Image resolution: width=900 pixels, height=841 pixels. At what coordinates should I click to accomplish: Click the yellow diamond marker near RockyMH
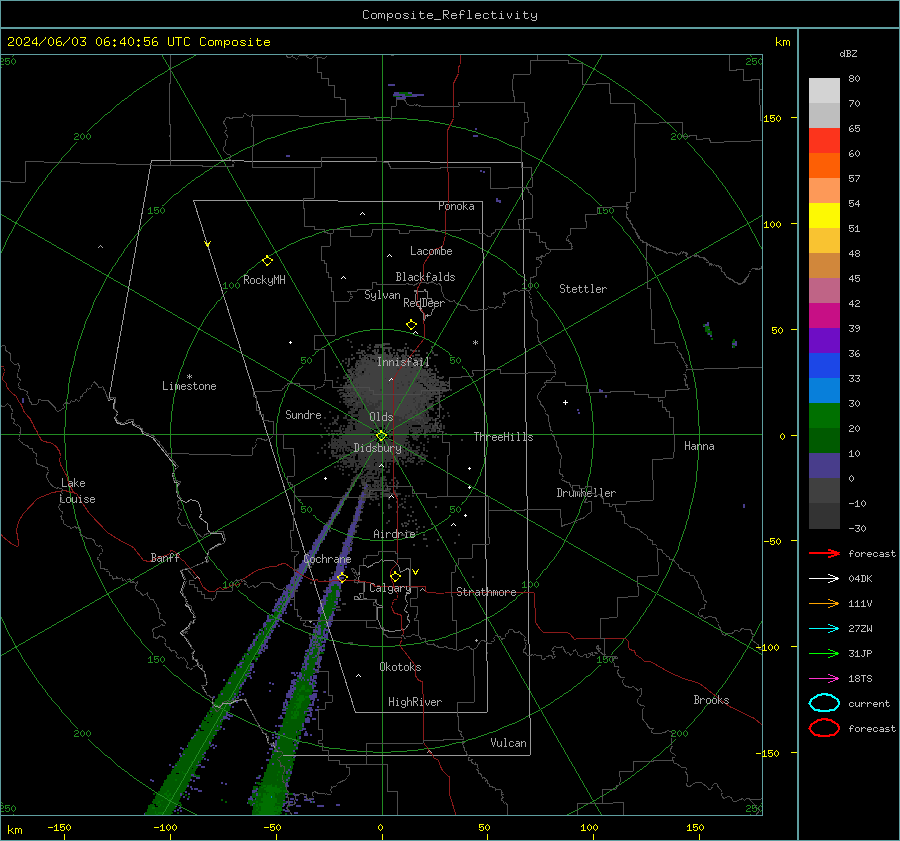pyautogui.click(x=267, y=261)
